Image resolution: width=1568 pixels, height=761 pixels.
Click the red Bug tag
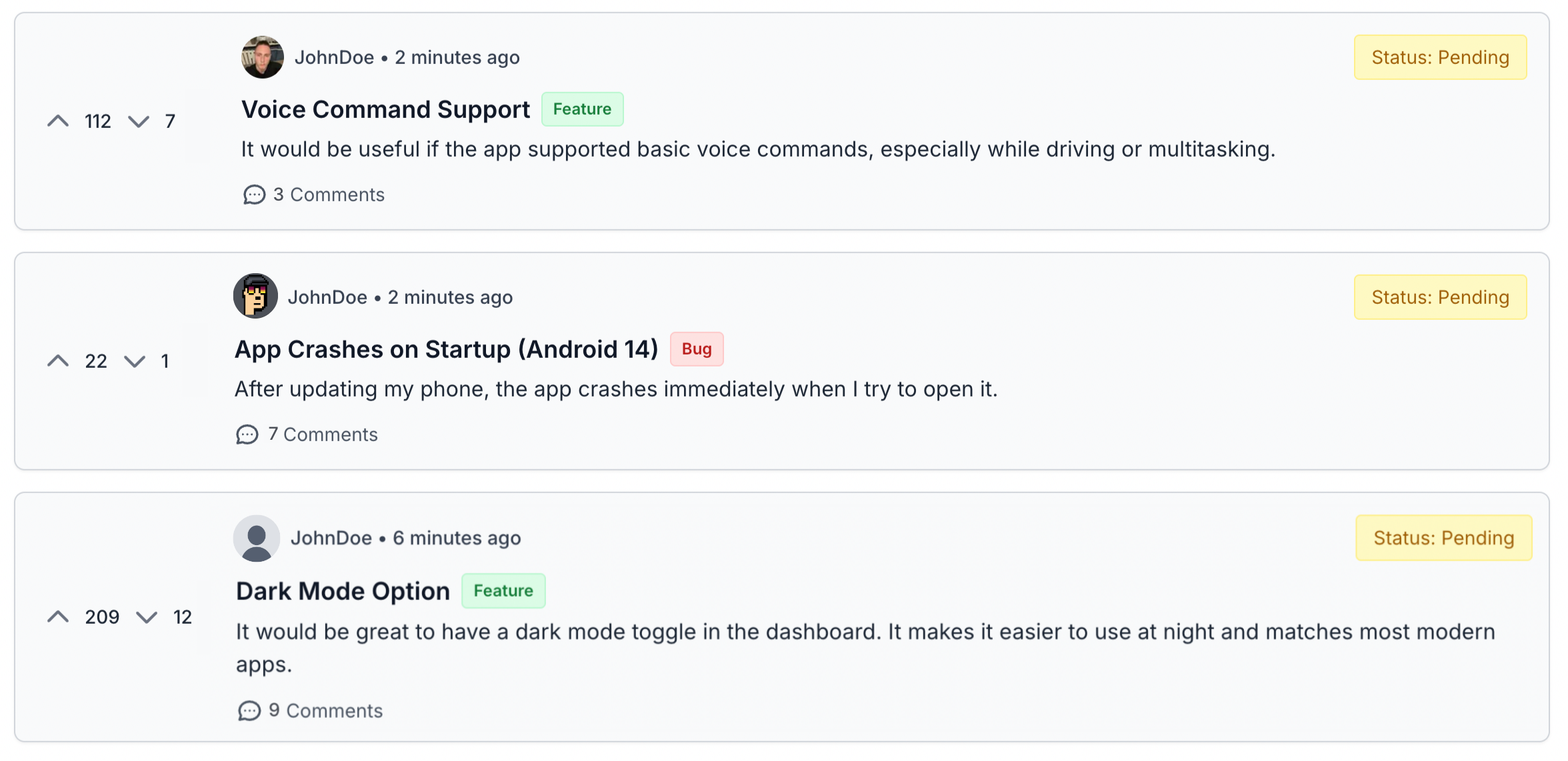pos(697,349)
